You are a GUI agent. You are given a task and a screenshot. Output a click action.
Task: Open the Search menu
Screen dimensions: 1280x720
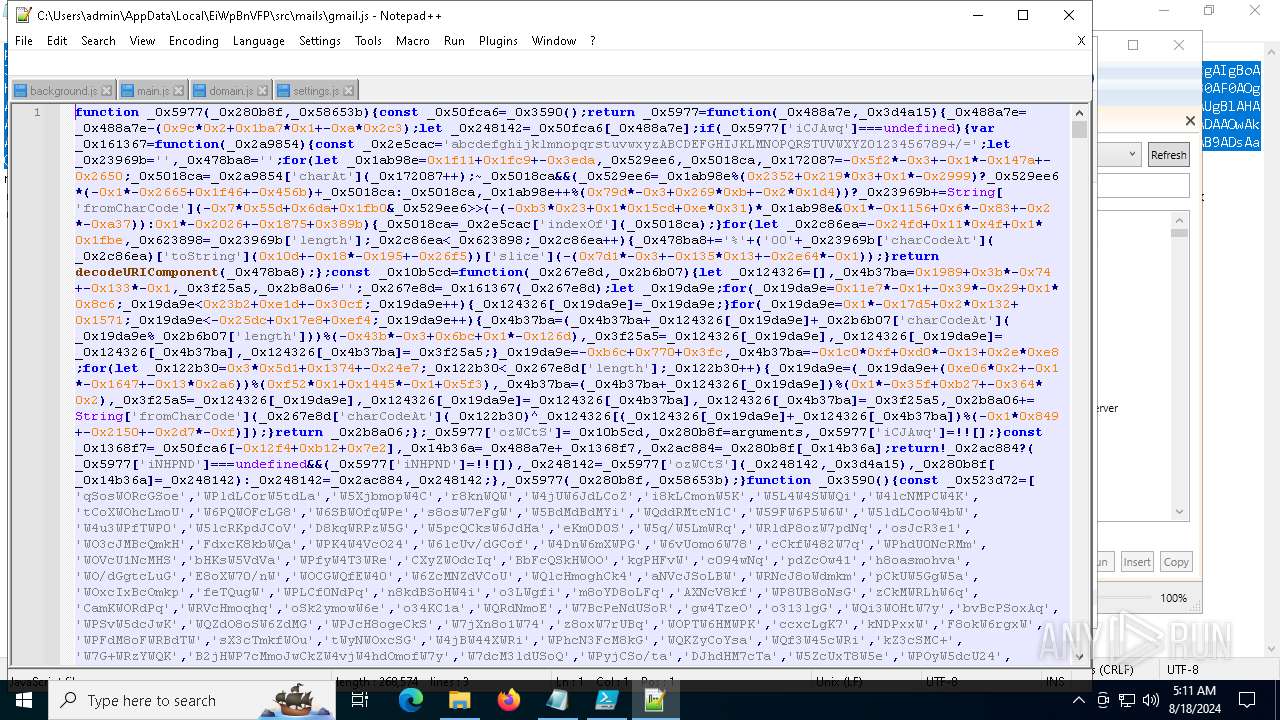(x=98, y=41)
